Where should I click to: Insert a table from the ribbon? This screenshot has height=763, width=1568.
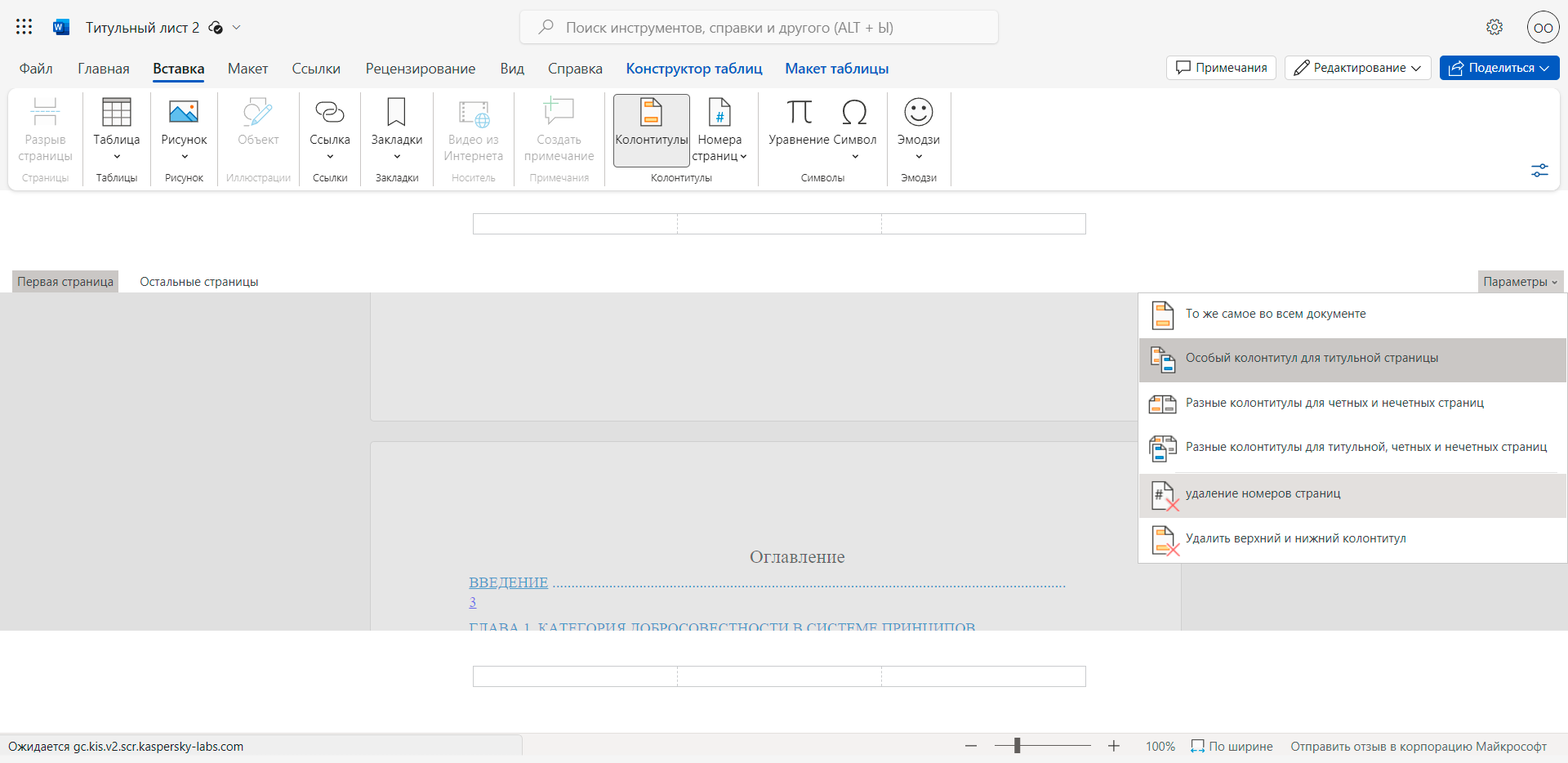point(117,130)
